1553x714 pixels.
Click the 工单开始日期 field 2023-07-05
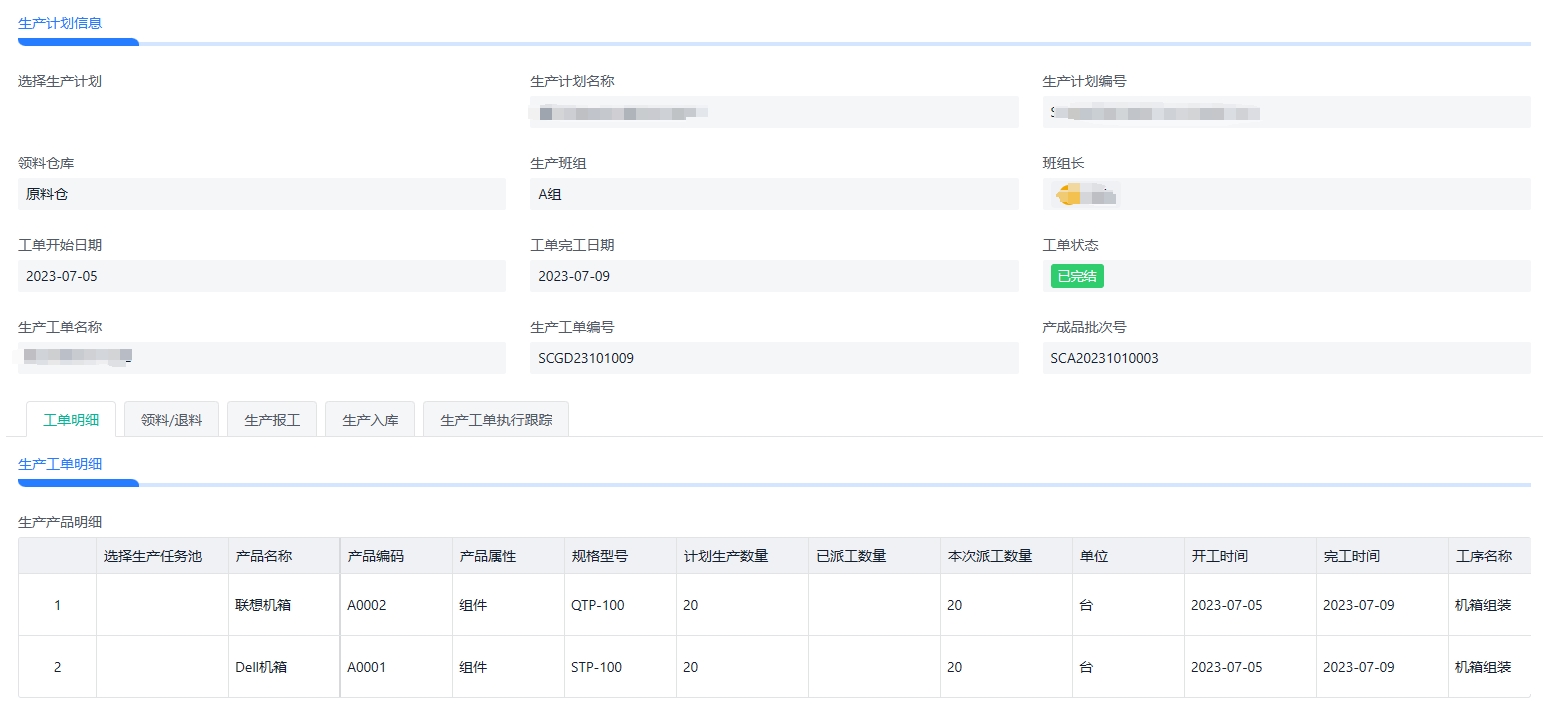click(x=261, y=276)
